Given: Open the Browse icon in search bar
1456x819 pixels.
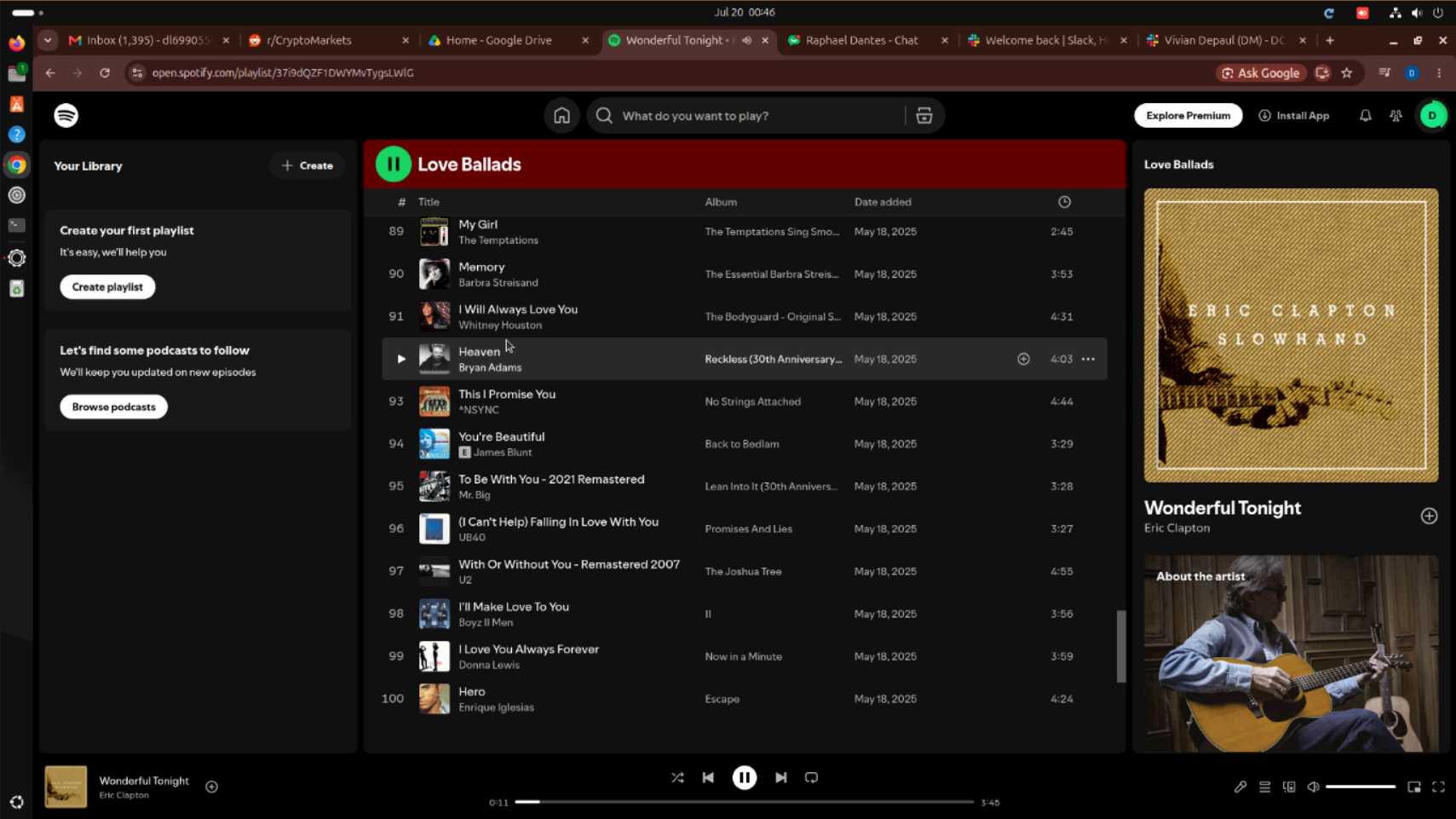Looking at the screenshot, I should click(924, 116).
